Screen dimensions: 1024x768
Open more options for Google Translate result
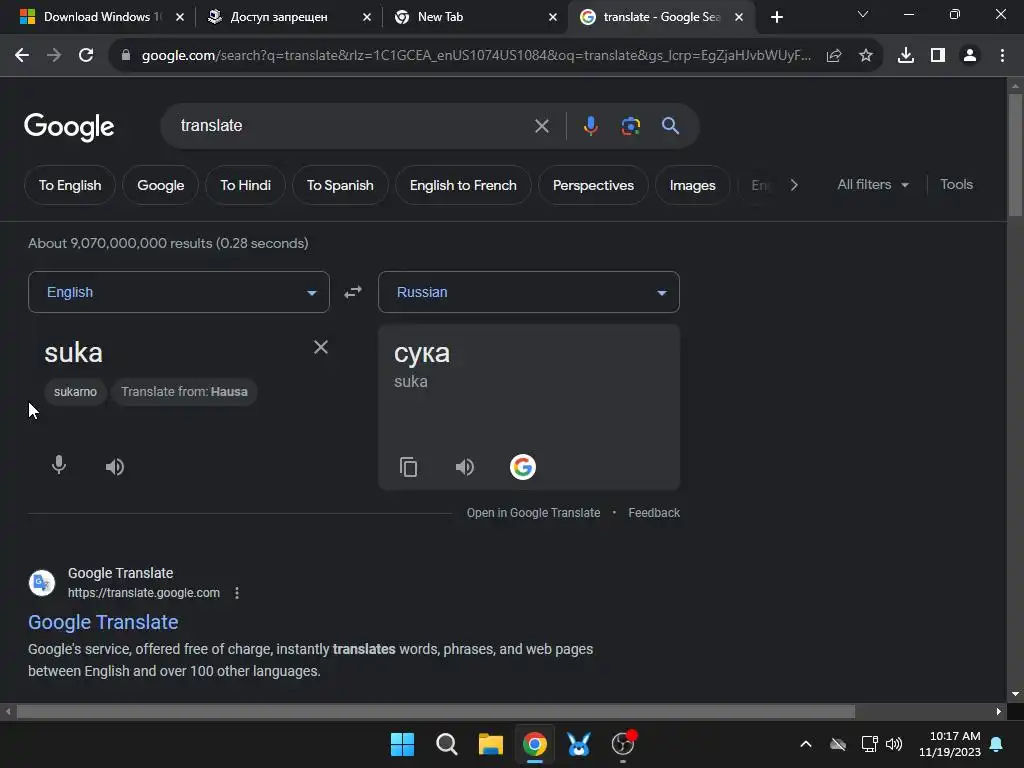[237, 593]
